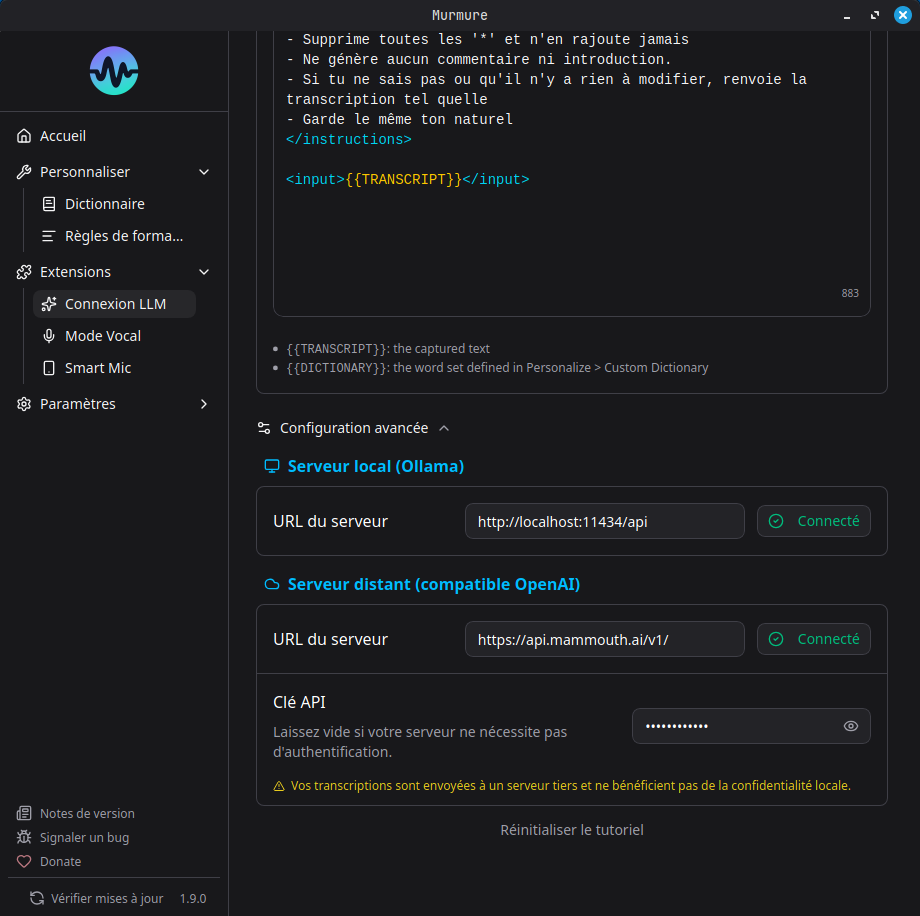920x916 pixels.
Task: Click the closing </instructions> tag
Action: pos(349,140)
